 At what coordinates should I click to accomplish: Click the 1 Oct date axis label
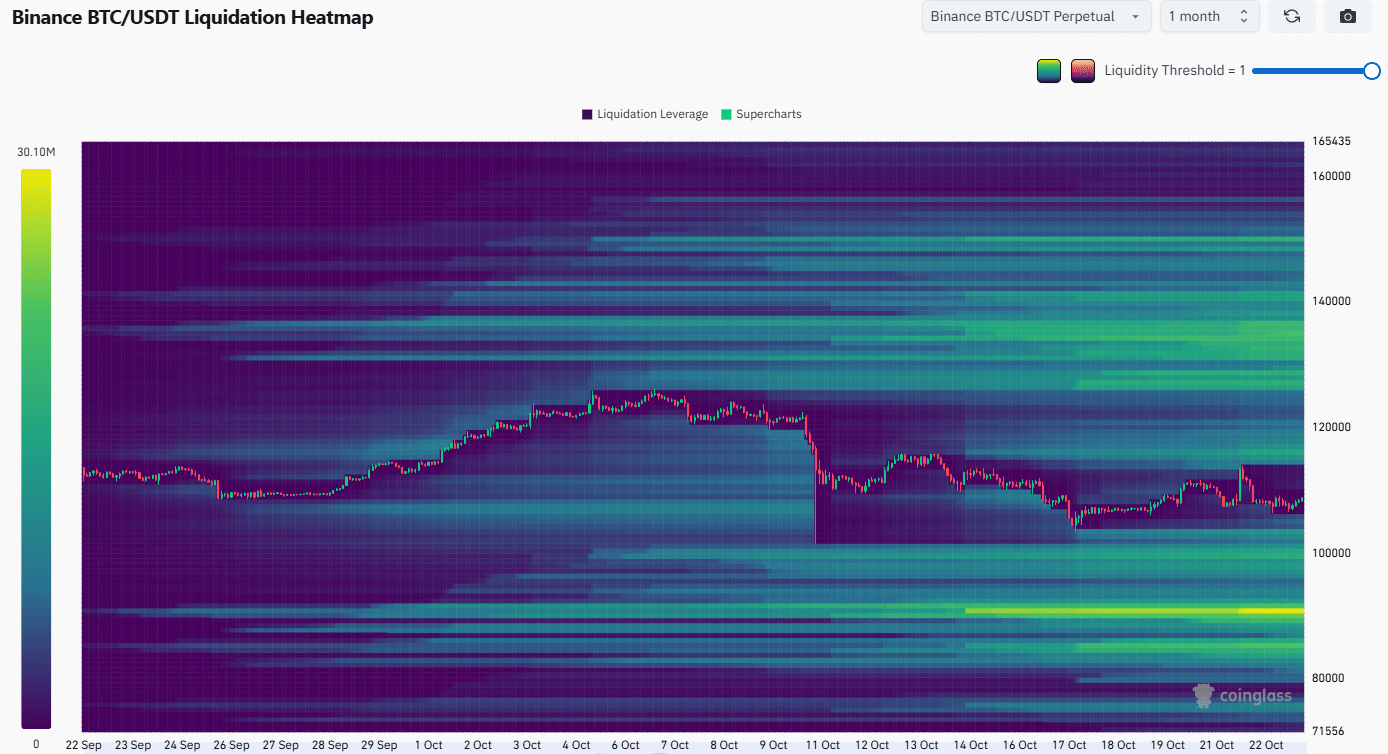coord(428,745)
